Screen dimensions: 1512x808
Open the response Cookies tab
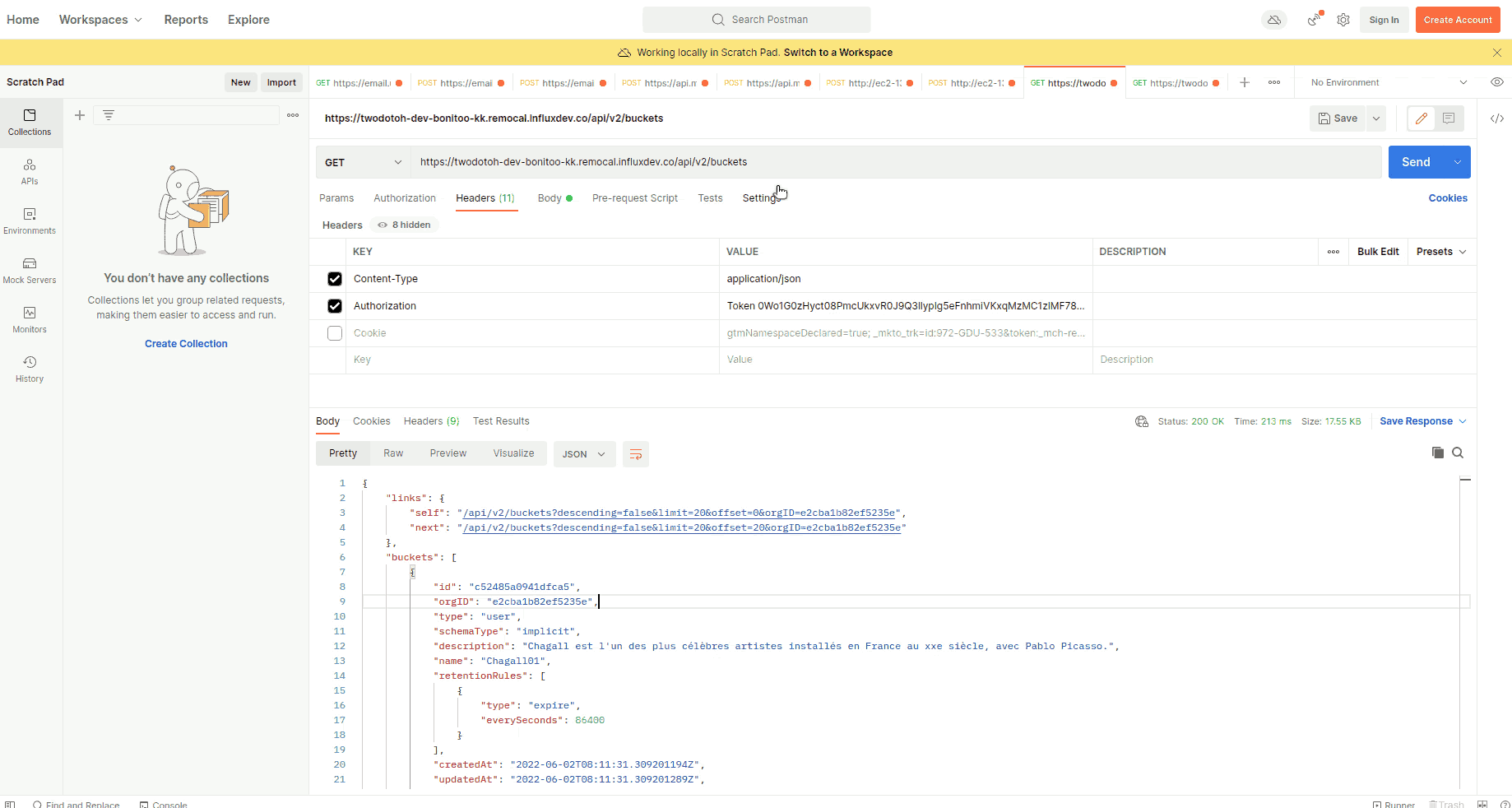click(x=372, y=421)
